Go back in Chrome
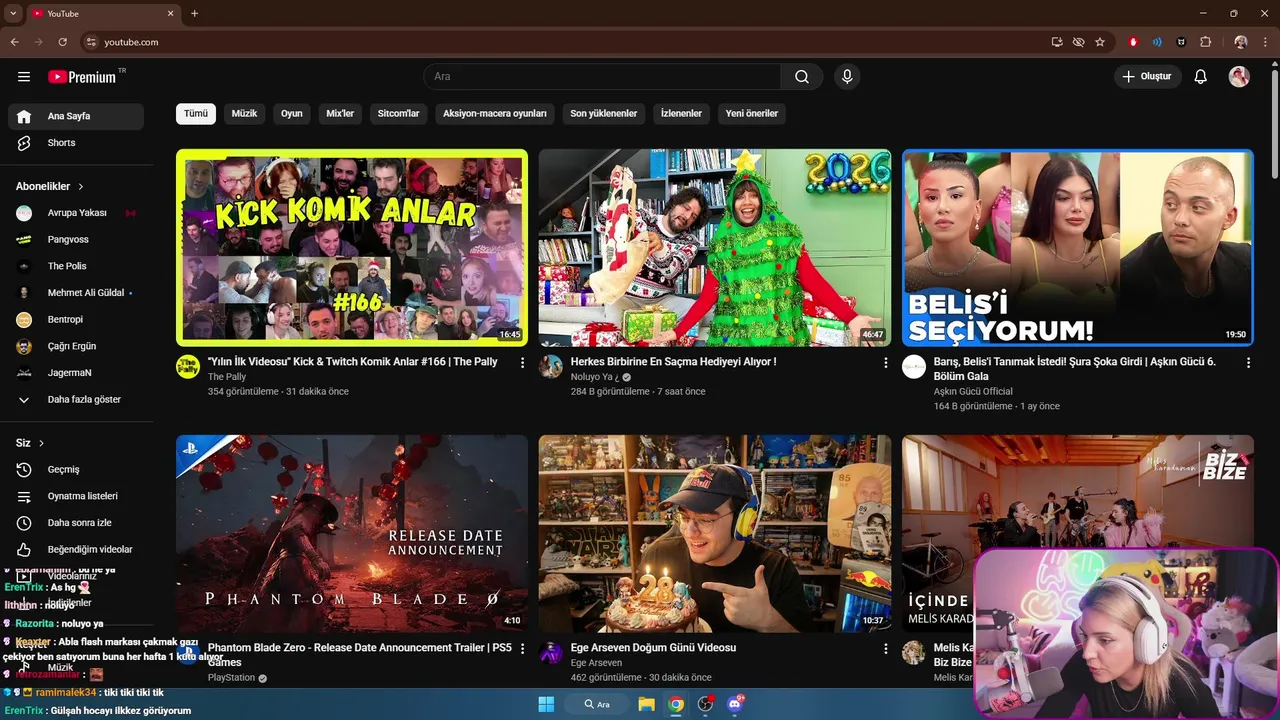This screenshot has width=1280, height=720. tap(14, 42)
